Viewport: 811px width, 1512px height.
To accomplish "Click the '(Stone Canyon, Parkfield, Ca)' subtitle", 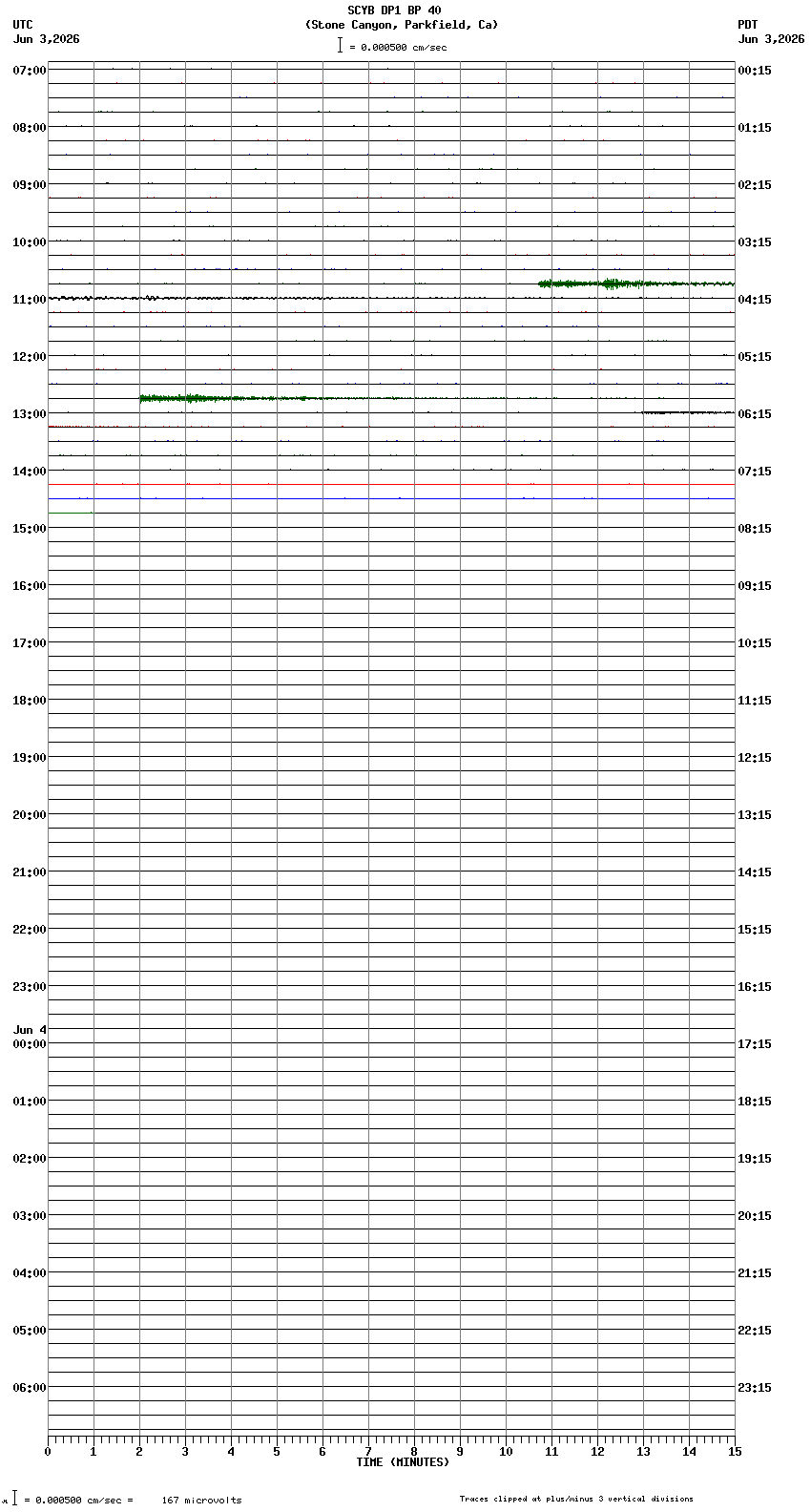I will click(402, 25).
